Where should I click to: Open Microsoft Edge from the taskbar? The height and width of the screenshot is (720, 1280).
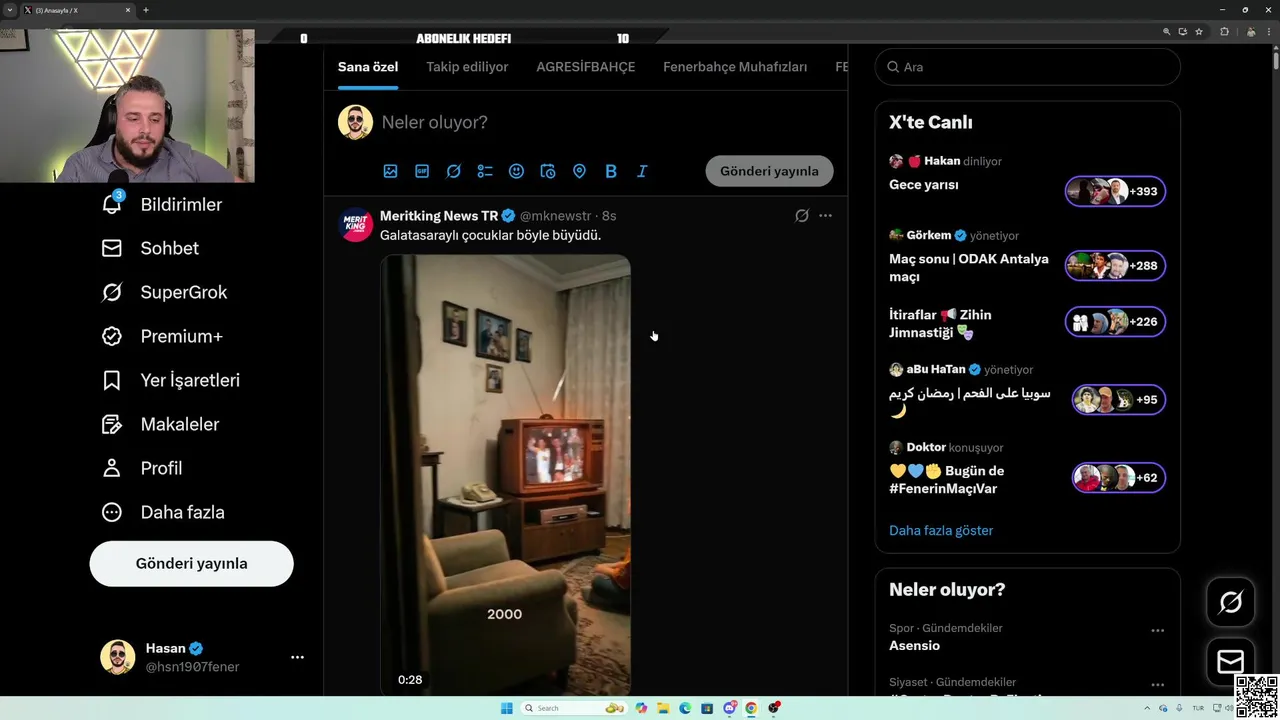(x=685, y=708)
